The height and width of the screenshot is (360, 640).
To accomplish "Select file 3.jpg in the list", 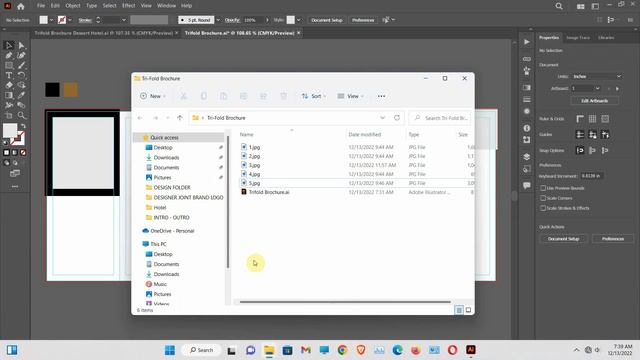I will tap(254, 165).
